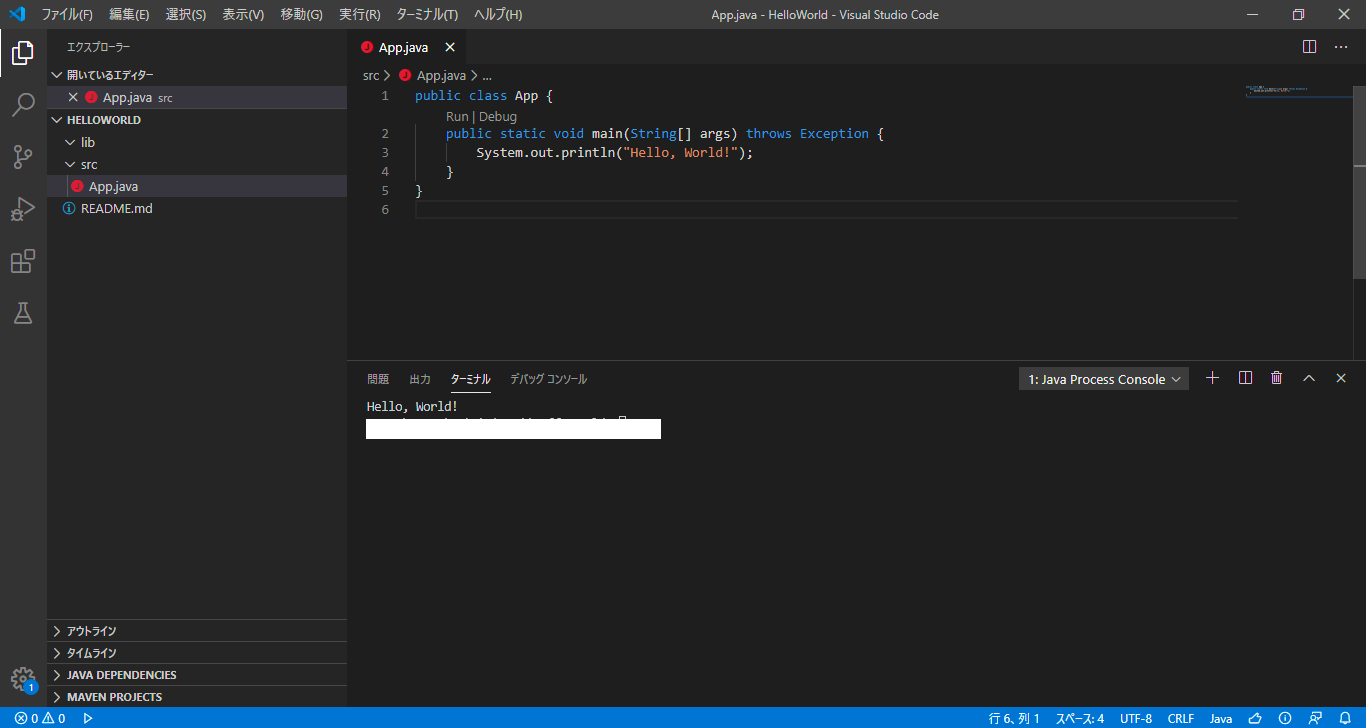Switch to the 問題 panel tab
Viewport: 1366px width, 728px height.
(378, 379)
